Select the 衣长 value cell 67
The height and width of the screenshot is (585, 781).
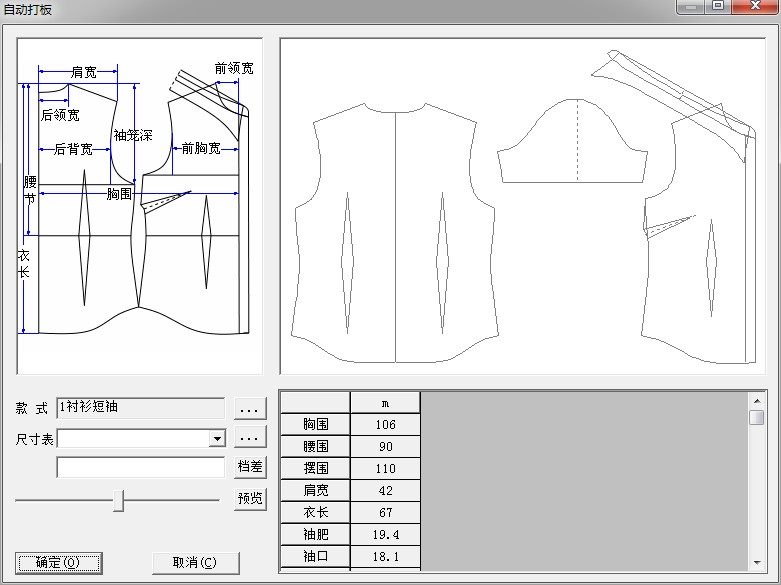click(x=385, y=513)
